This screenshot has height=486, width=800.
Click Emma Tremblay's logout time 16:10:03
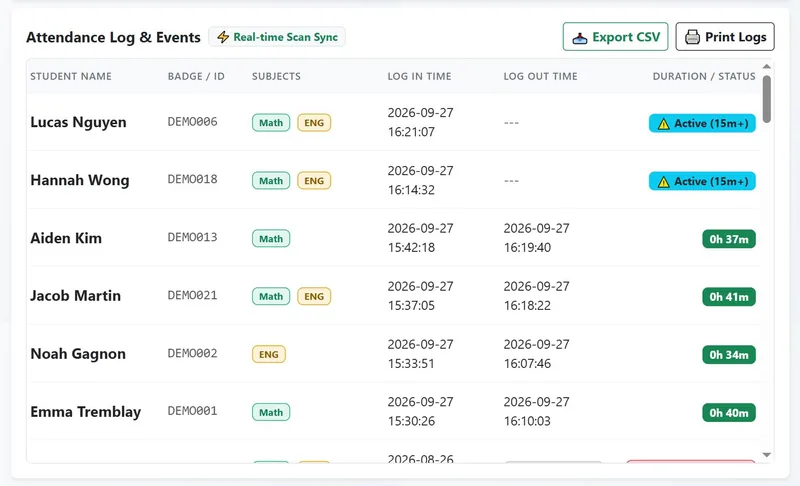[528, 421]
